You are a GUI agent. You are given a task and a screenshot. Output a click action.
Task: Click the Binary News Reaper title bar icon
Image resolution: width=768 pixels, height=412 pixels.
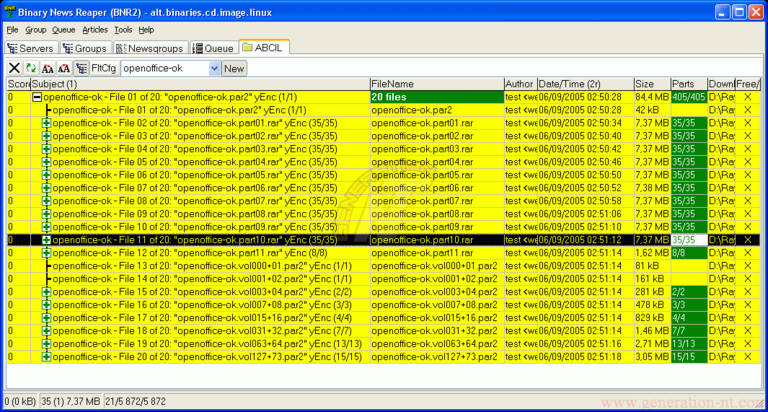coord(9,12)
